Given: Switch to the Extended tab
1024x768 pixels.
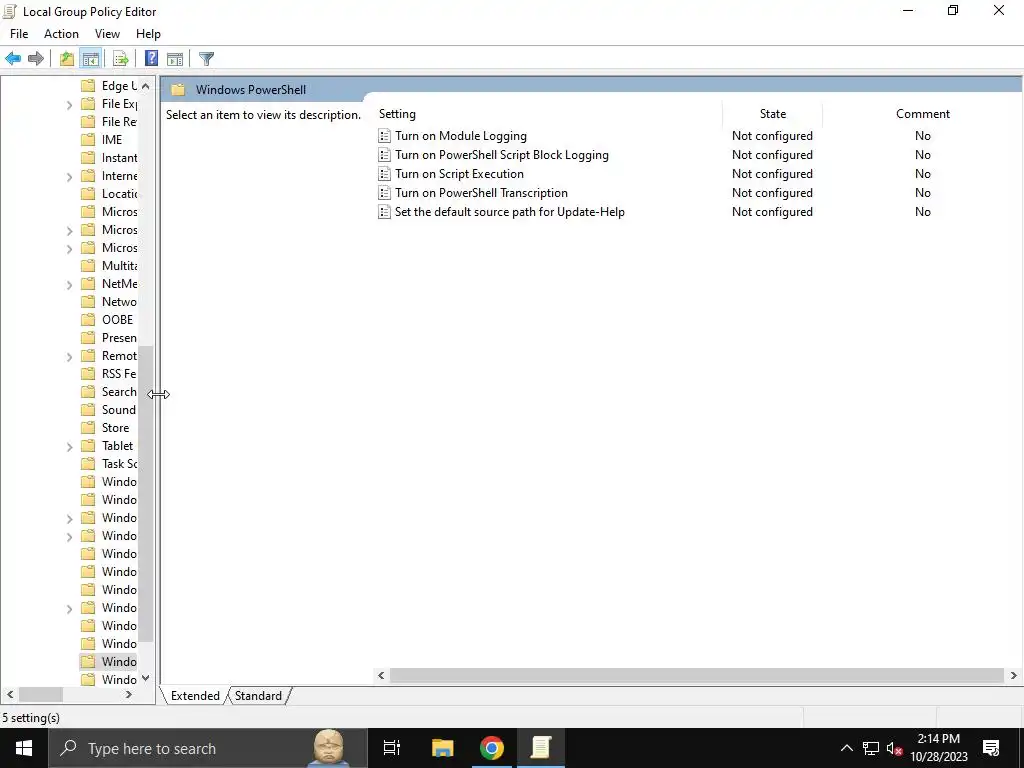Looking at the screenshot, I should [x=195, y=696].
